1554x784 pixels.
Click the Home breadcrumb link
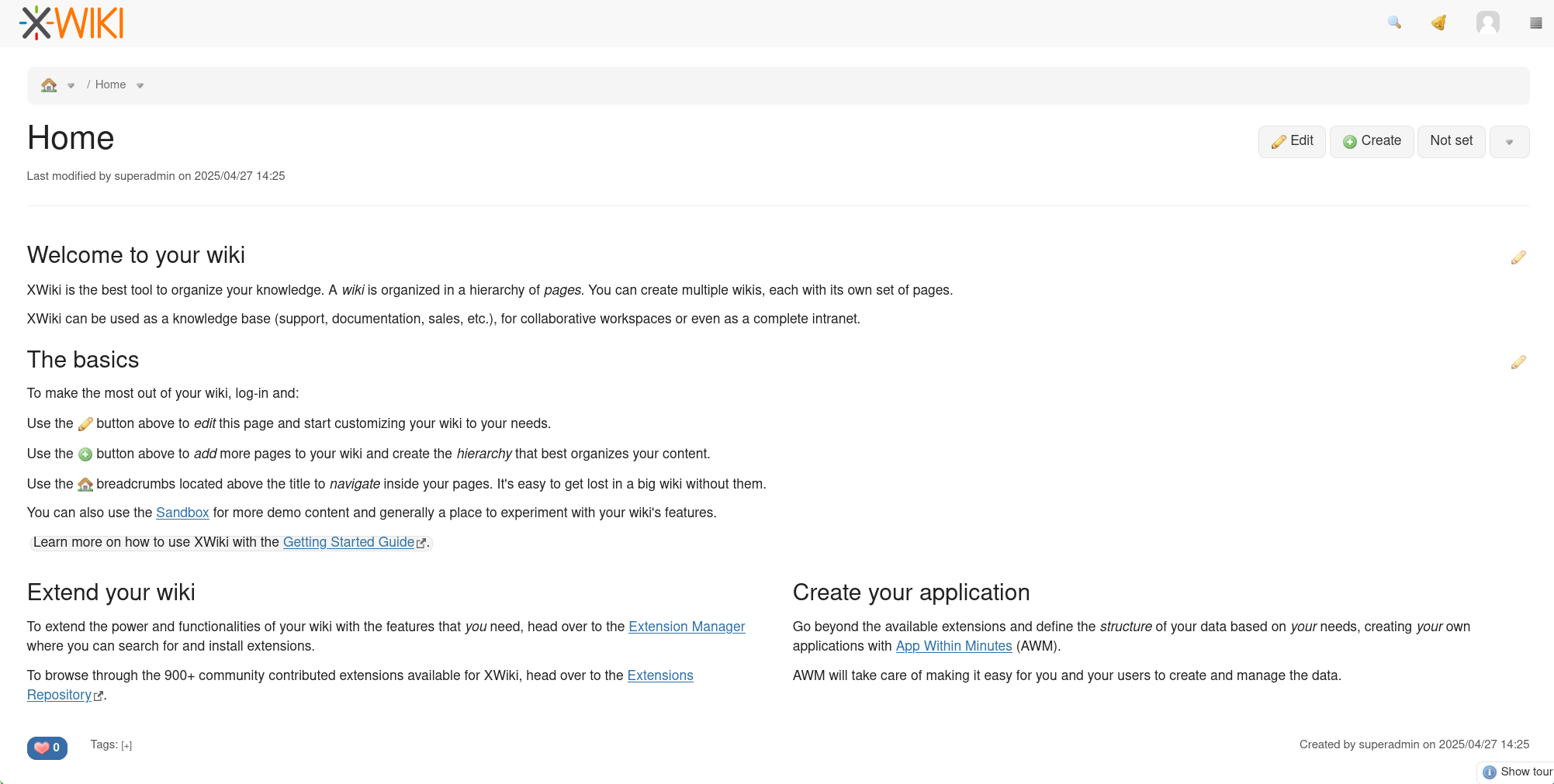pos(110,85)
